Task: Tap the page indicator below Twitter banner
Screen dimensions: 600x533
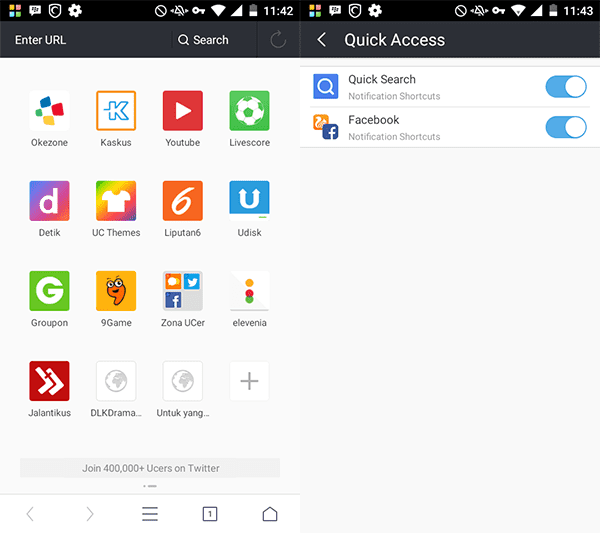Action: pos(150,486)
